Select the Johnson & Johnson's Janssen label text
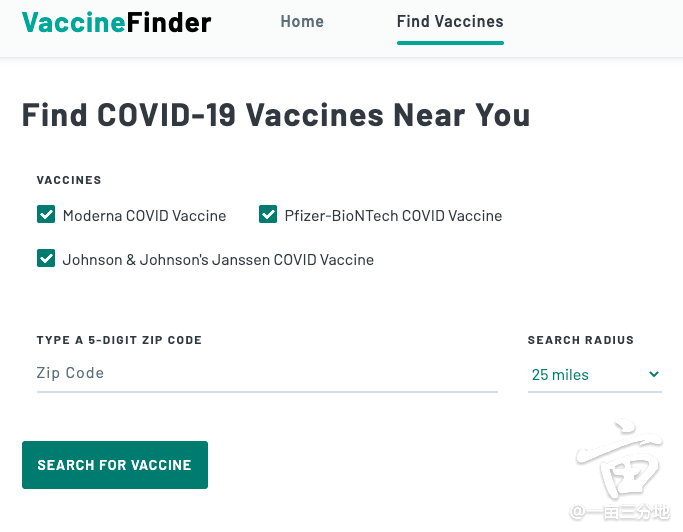 (218, 260)
